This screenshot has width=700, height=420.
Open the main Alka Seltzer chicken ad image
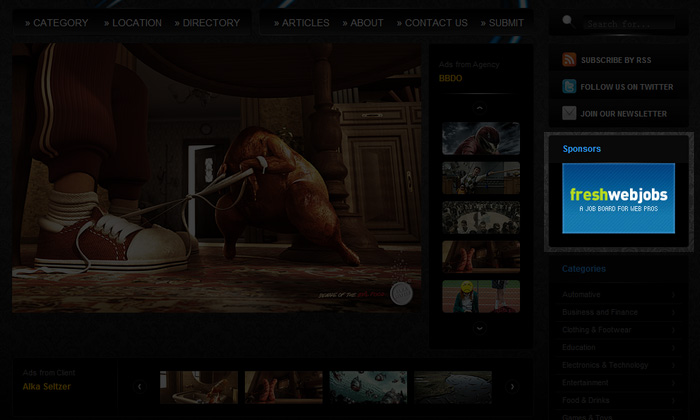[217, 178]
